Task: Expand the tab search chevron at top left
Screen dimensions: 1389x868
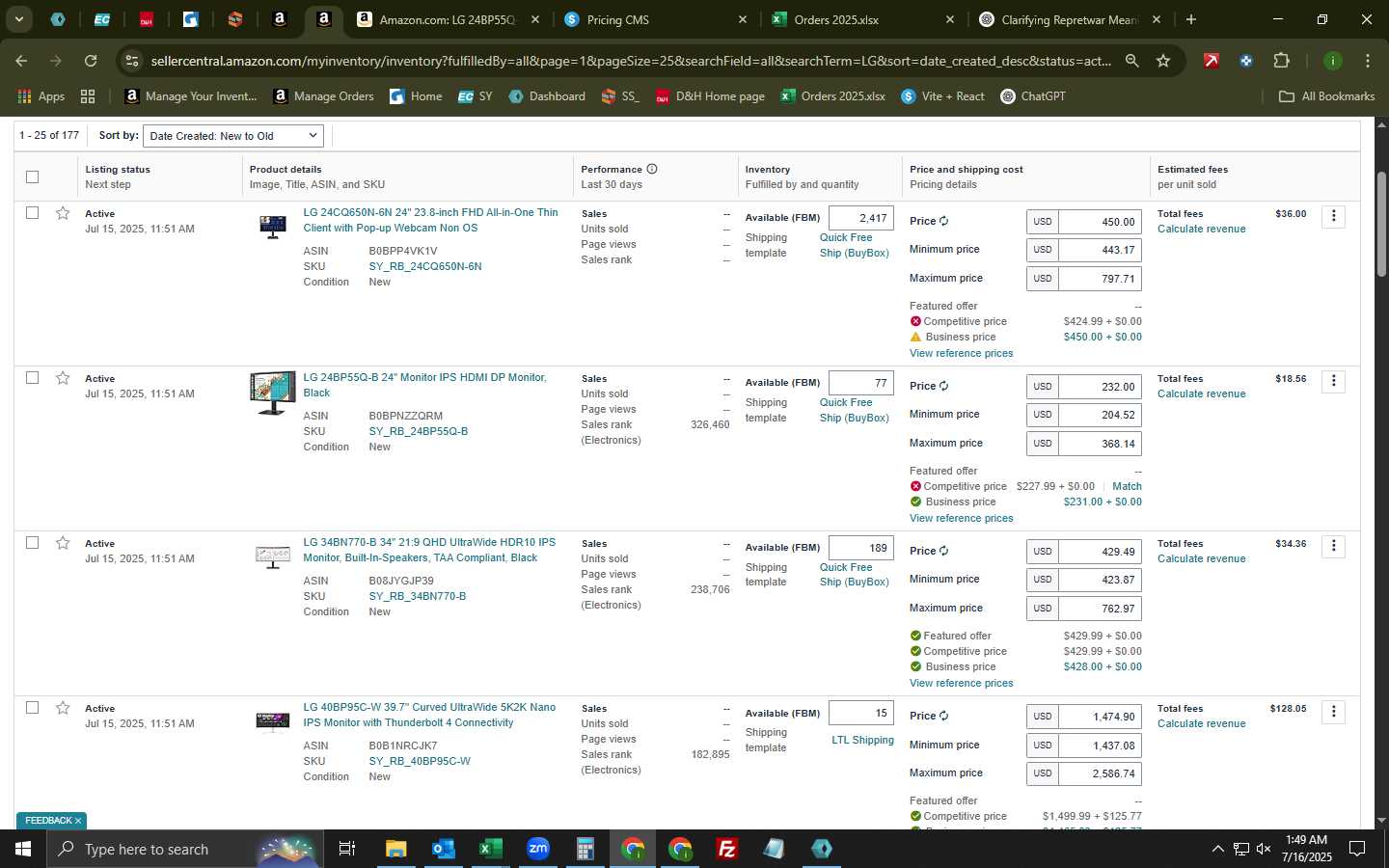Action: tap(18, 19)
